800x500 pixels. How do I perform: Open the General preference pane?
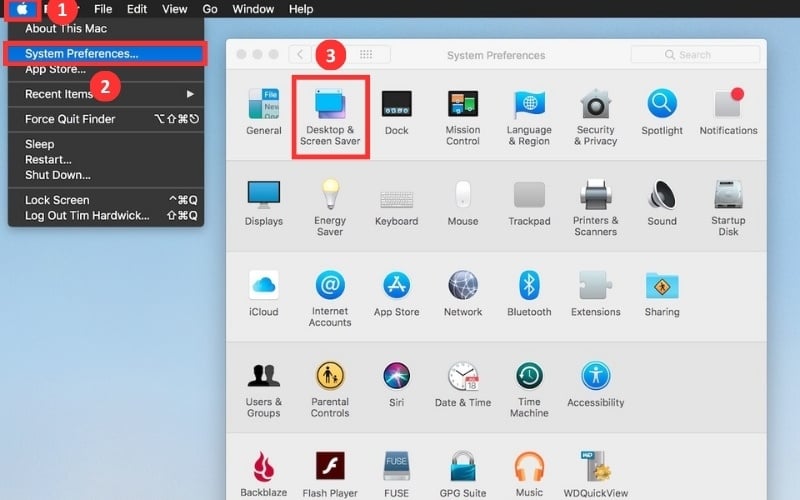tap(263, 111)
